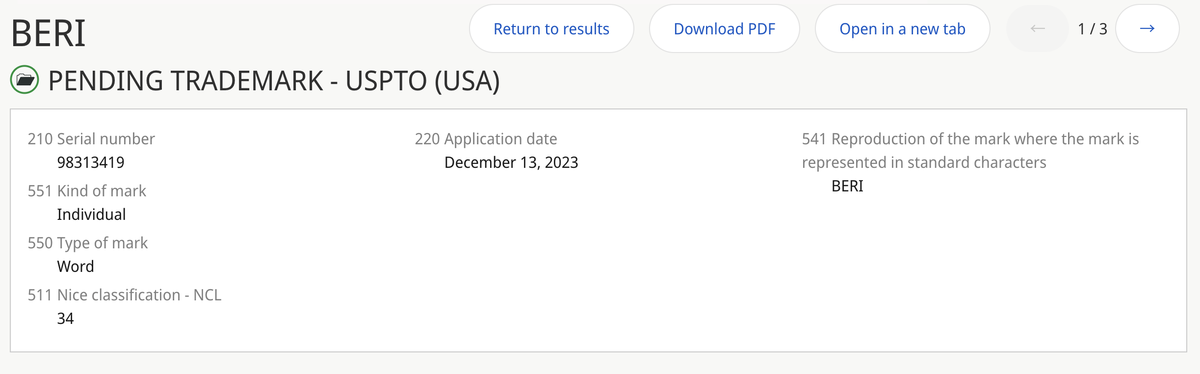Click the BERI standard characters value under 541
This screenshot has width=1200, height=374.
pos(847,186)
